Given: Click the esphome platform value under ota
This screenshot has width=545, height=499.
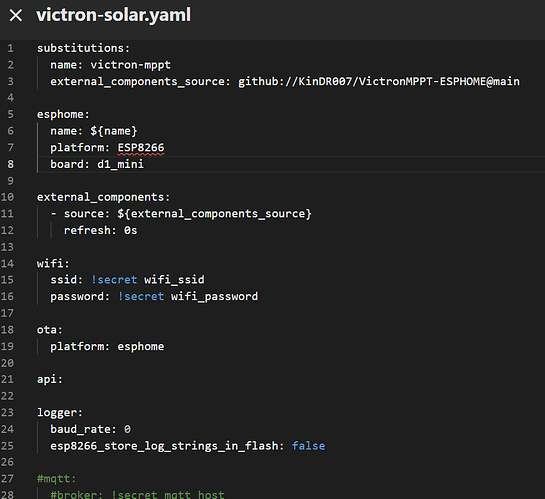Looking at the screenshot, I should coord(141,346).
